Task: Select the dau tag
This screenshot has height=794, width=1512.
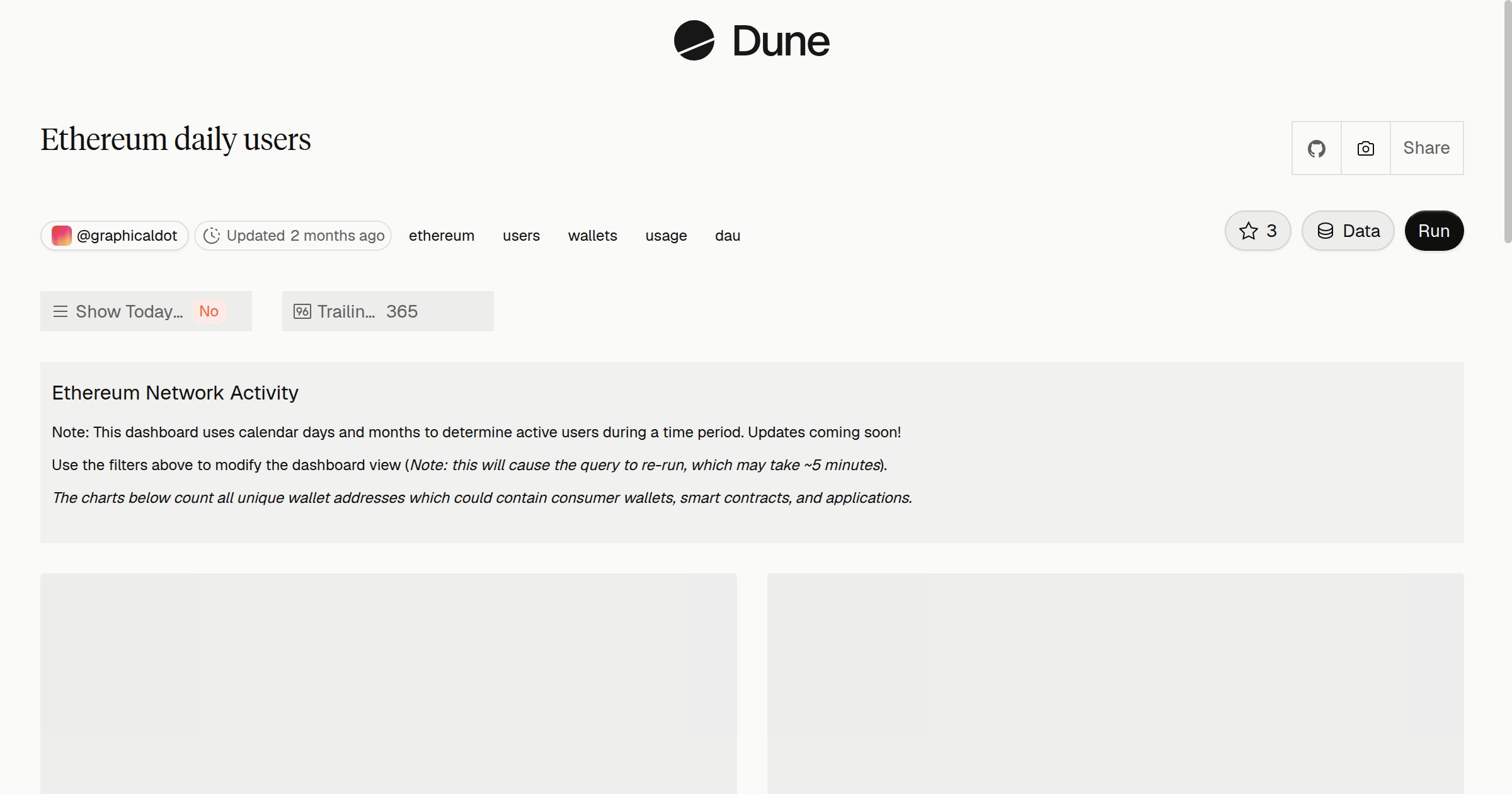Action: tap(728, 236)
